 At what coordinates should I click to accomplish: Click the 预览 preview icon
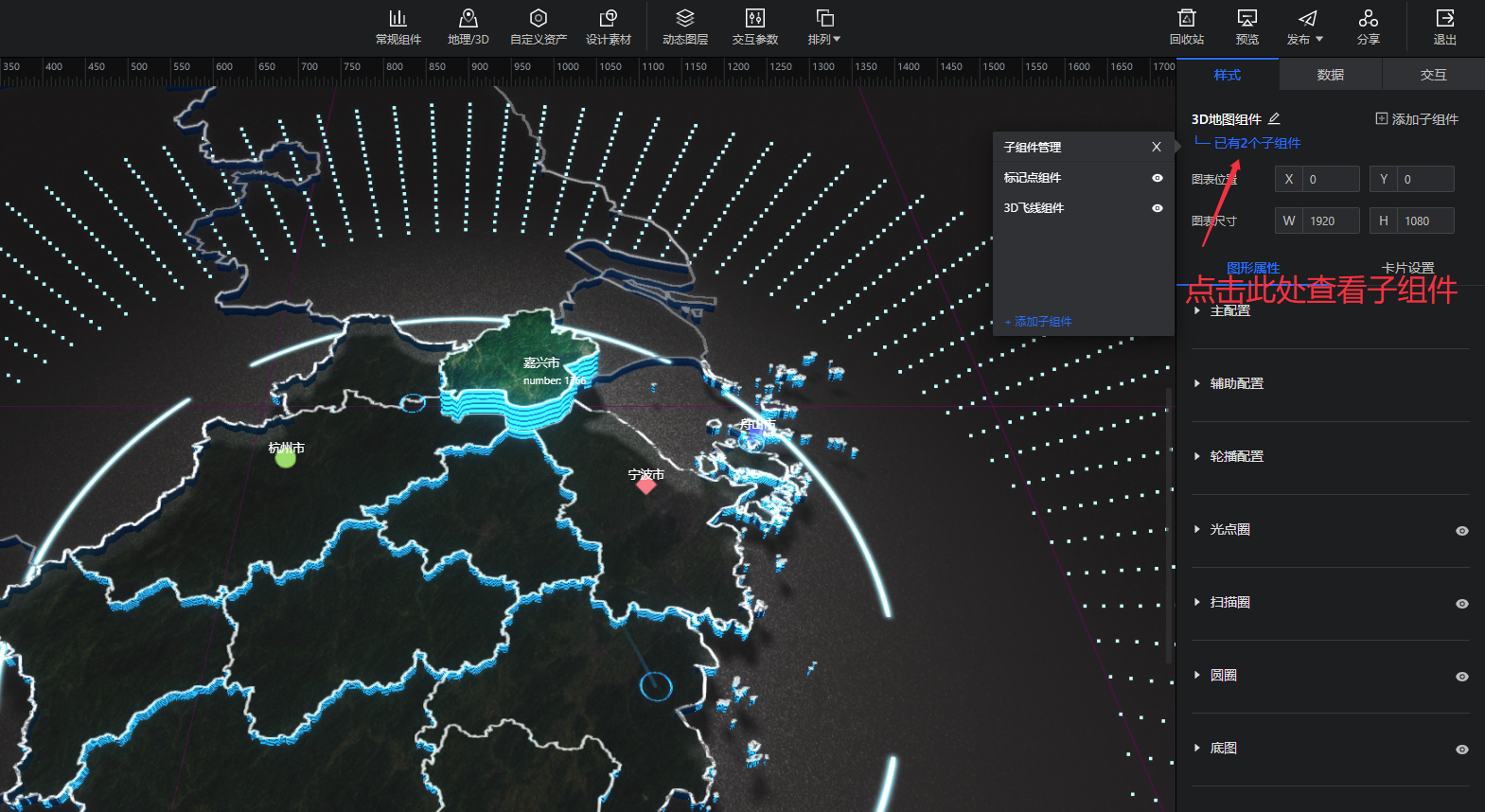1246,26
